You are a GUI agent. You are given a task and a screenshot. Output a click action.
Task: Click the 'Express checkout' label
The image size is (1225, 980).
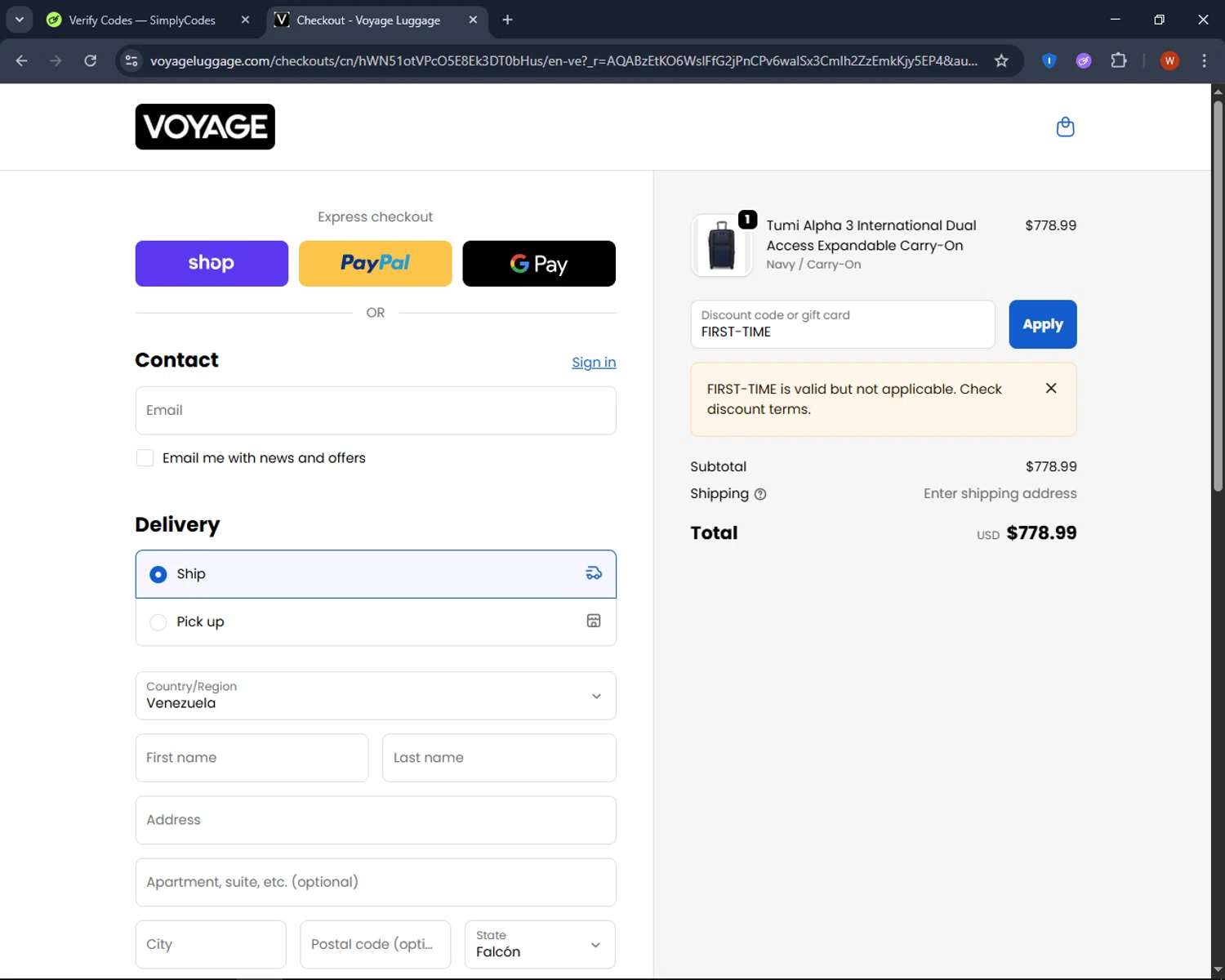pyautogui.click(x=376, y=216)
